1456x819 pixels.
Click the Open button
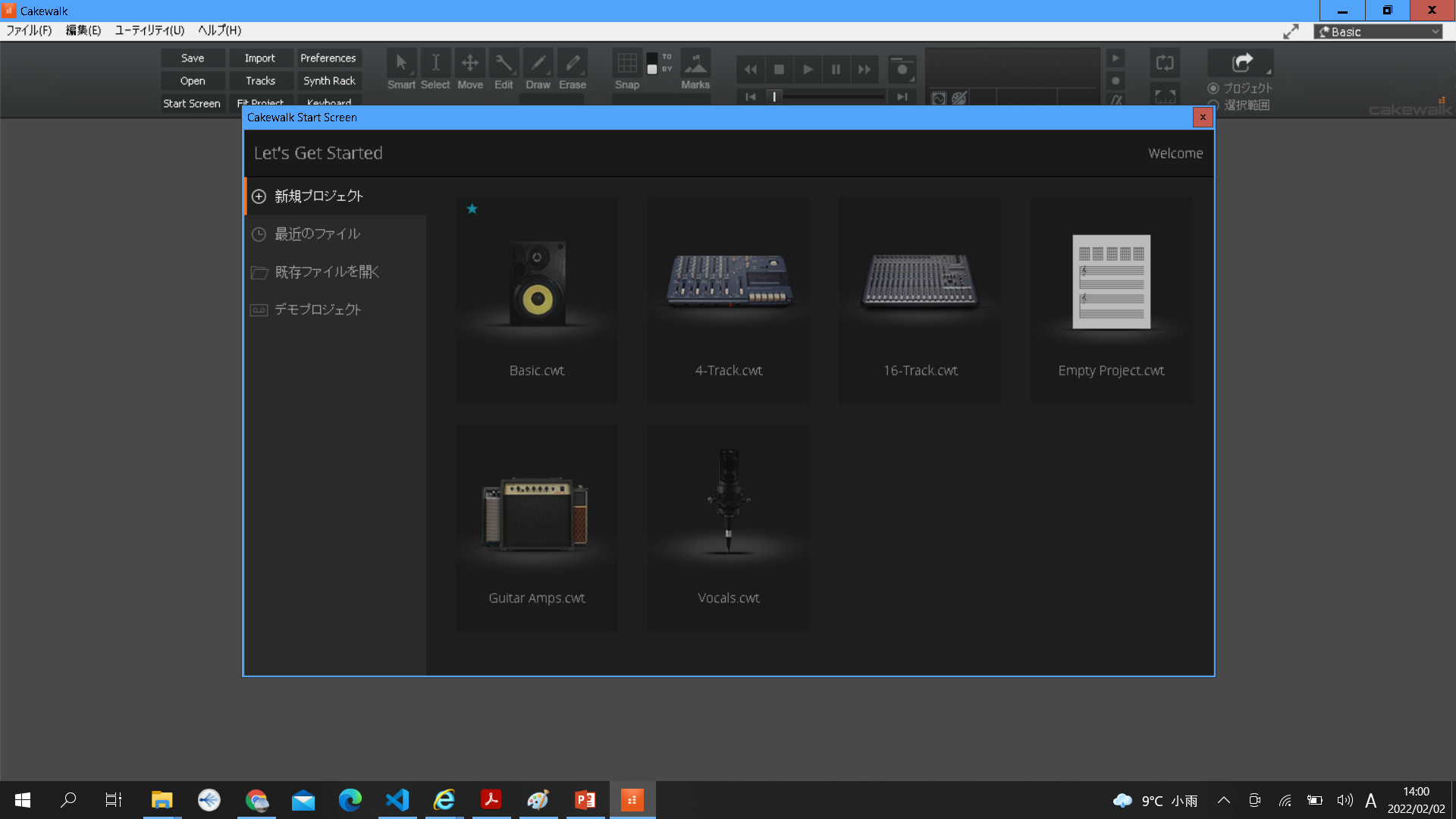tap(193, 81)
